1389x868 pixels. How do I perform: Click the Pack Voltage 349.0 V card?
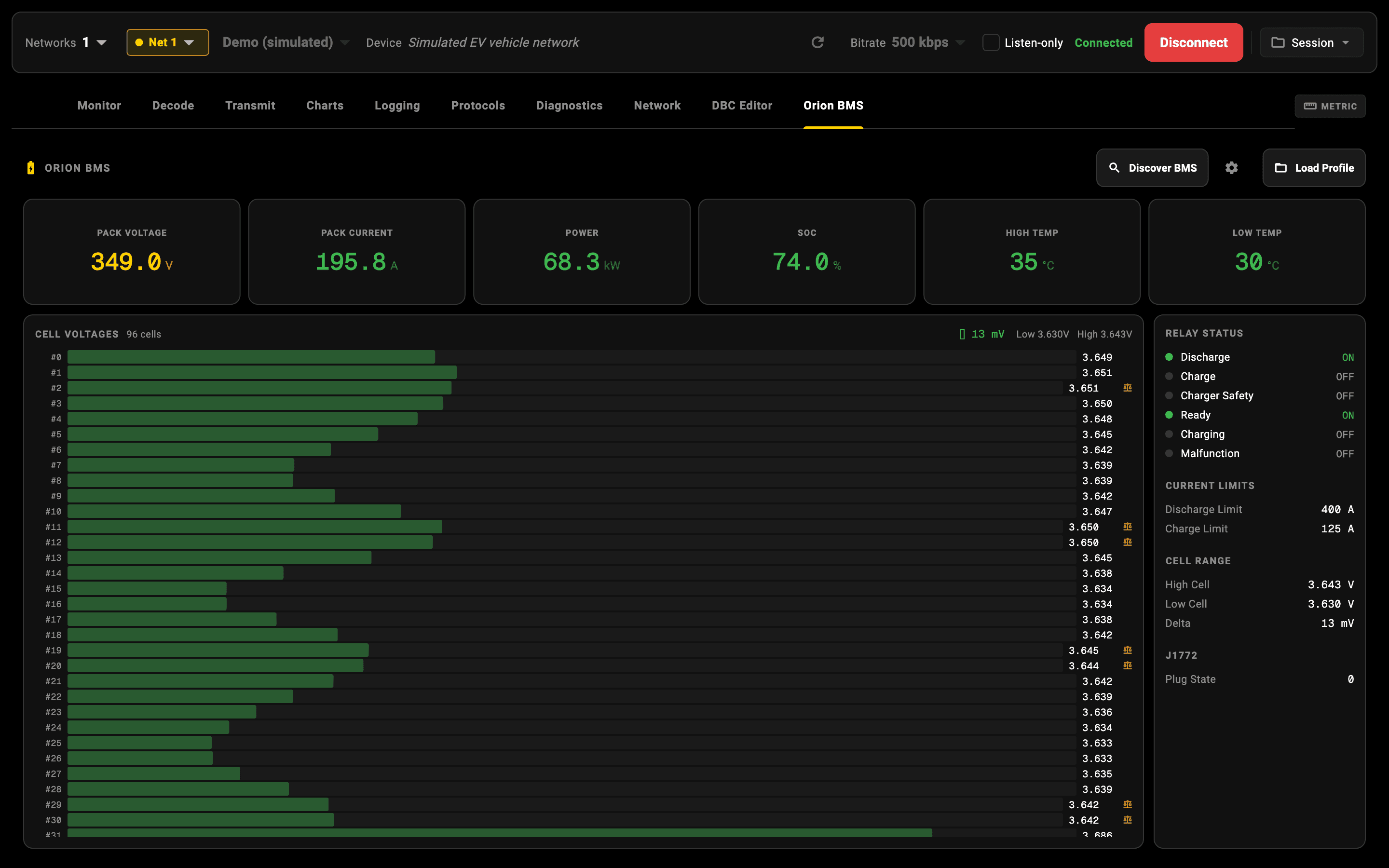132,251
